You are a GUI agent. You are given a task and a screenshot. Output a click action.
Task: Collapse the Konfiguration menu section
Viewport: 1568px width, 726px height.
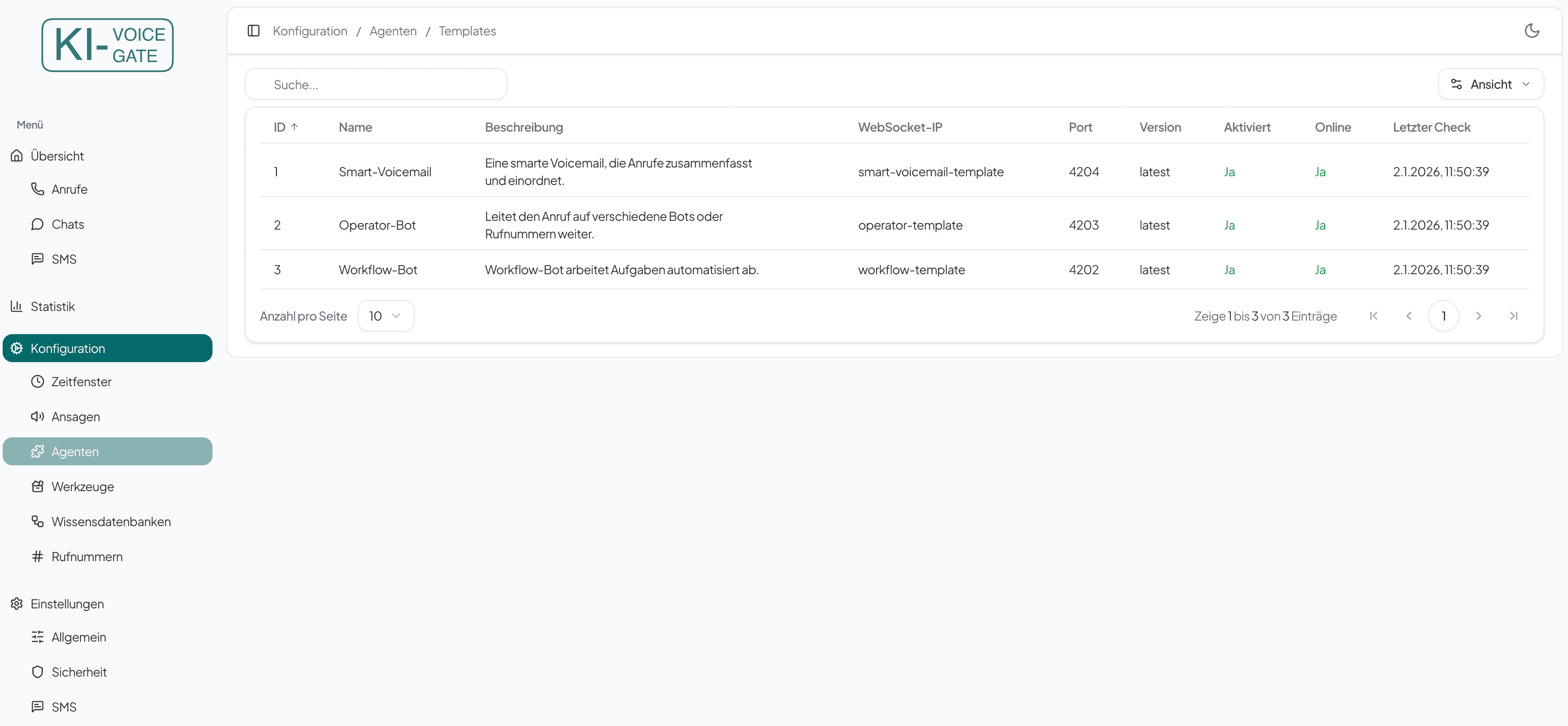[107, 349]
